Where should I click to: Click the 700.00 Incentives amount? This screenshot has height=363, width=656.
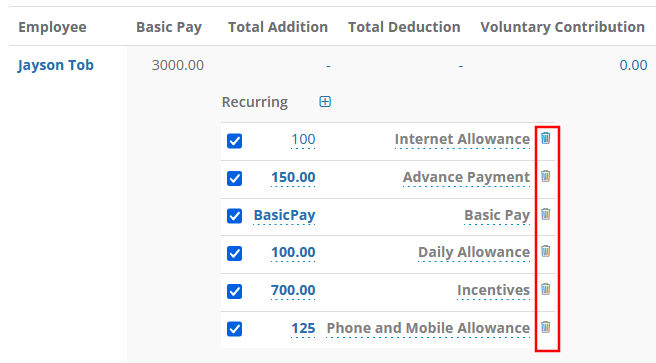[x=293, y=290]
